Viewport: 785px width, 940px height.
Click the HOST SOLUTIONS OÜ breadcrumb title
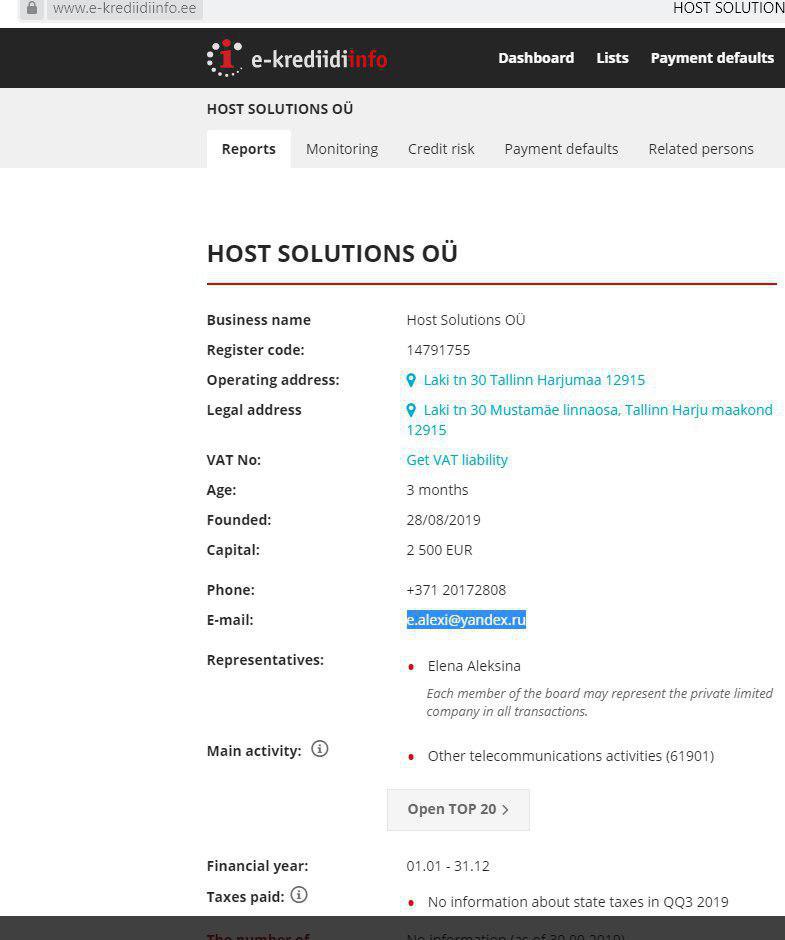(x=280, y=109)
